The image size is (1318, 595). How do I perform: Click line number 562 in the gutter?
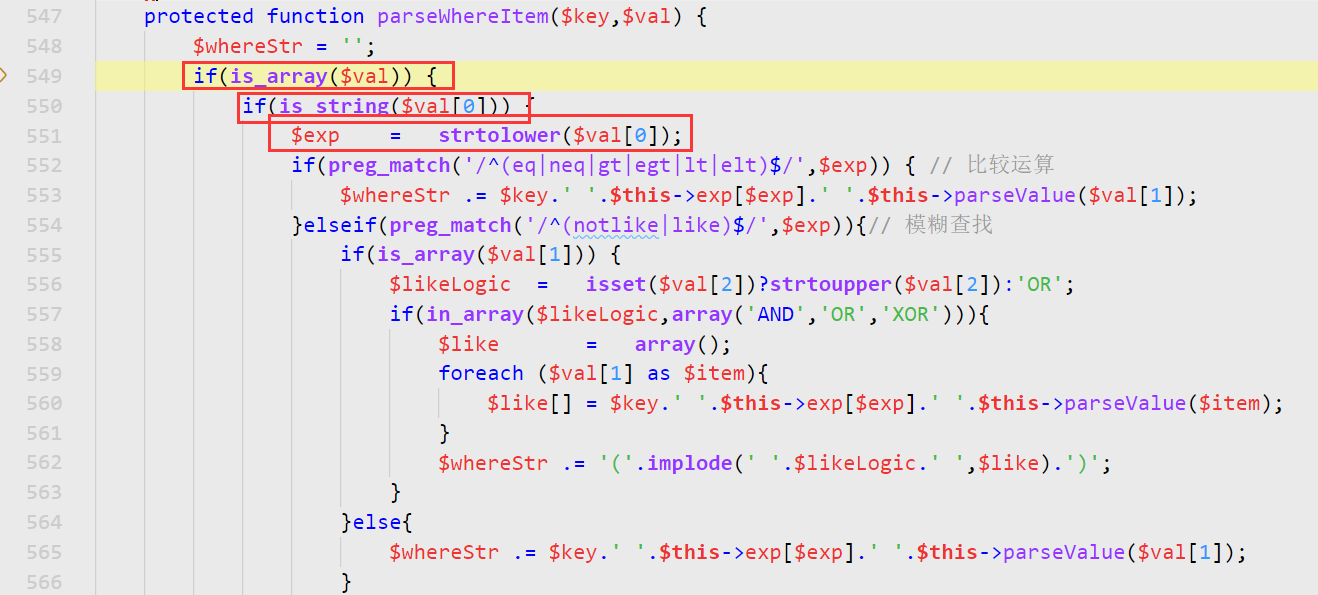(43, 462)
